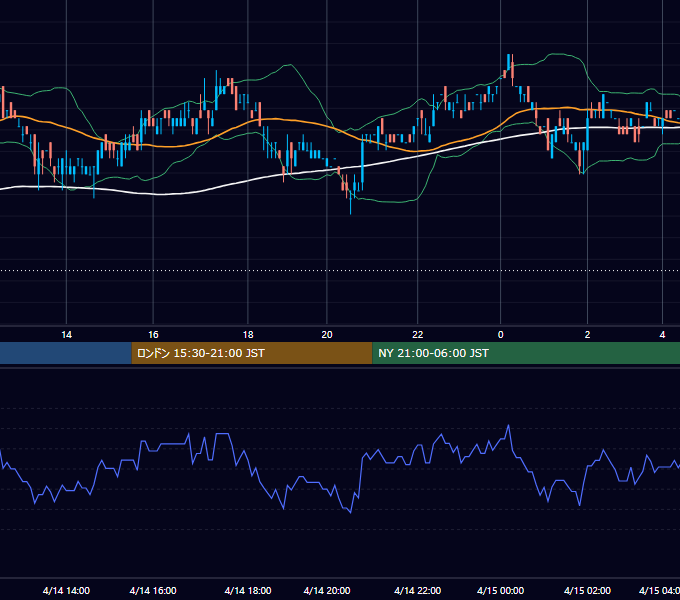This screenshot has width=680, height=600.
Task: Click the '22' hour label on upper axis
Action: coord(417,335)
